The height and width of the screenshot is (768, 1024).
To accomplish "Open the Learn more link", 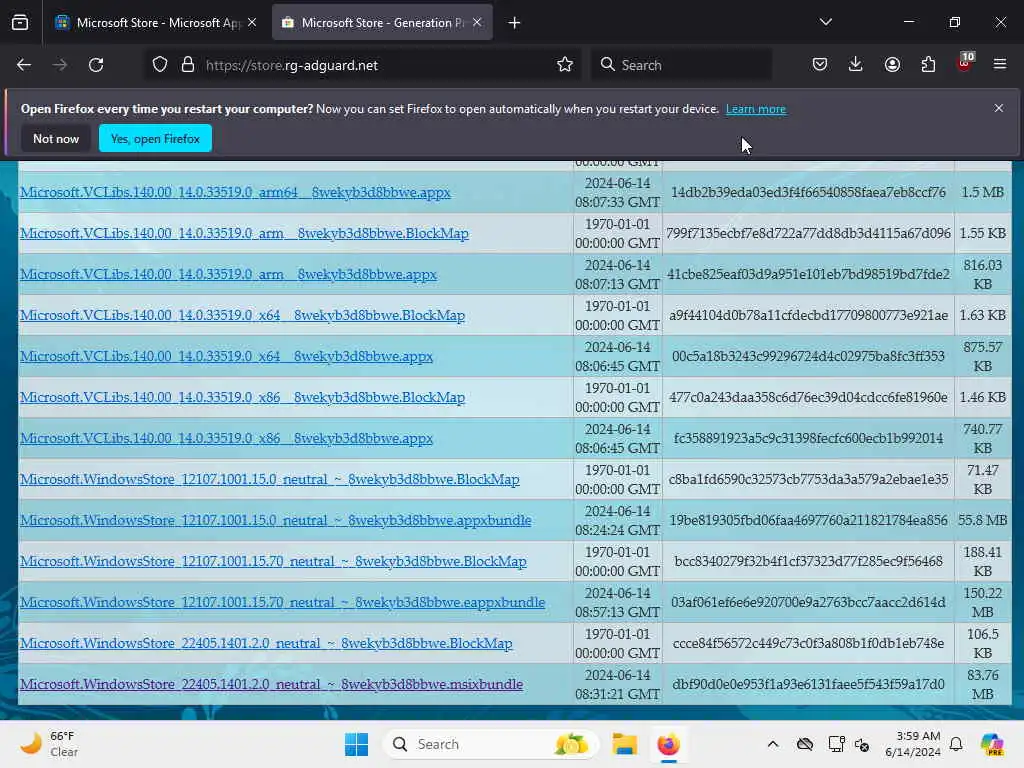I will point(756,109).
